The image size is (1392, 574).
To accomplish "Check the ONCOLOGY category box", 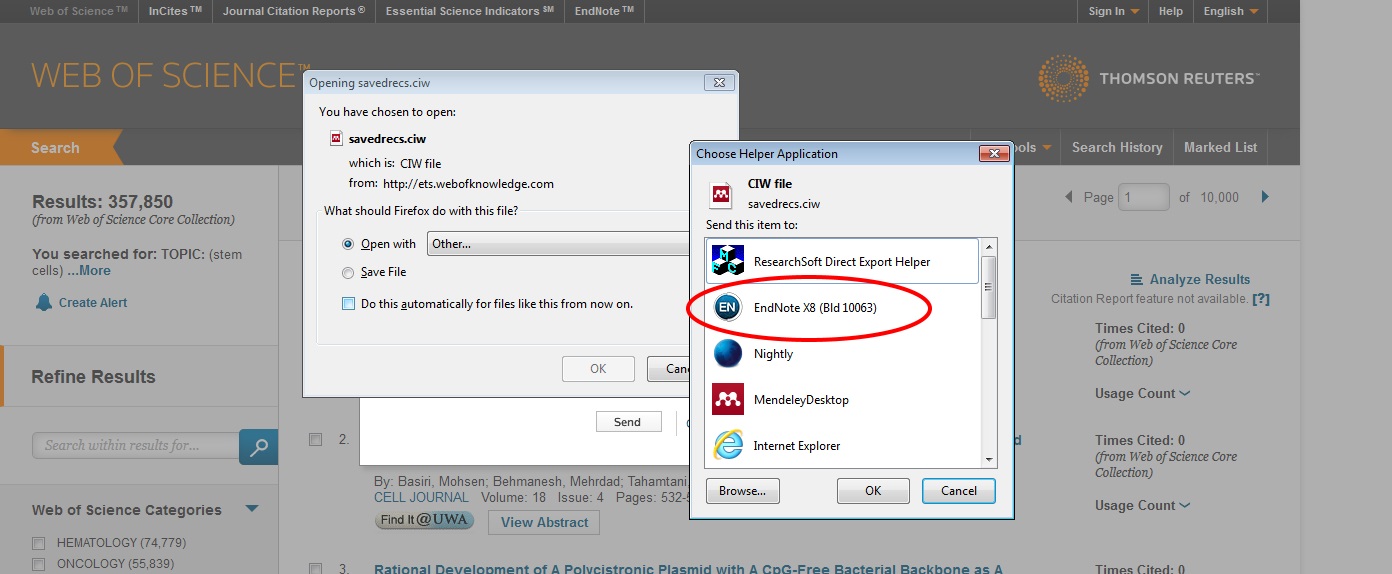I will [39, 565].
